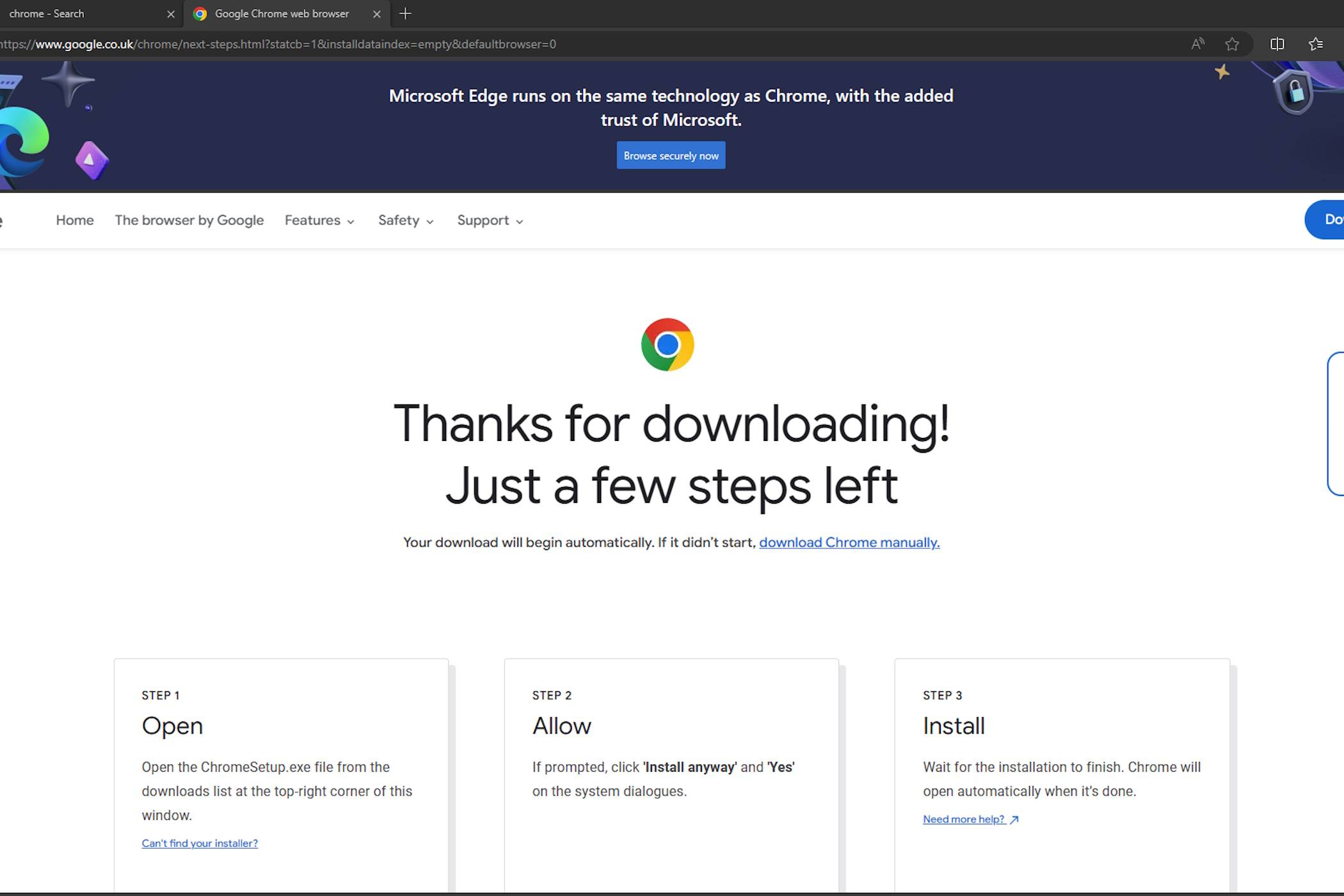Expand the Safety dropdown menu
The height and width of the screenshot is (896, 1344).
click(406, 220)
